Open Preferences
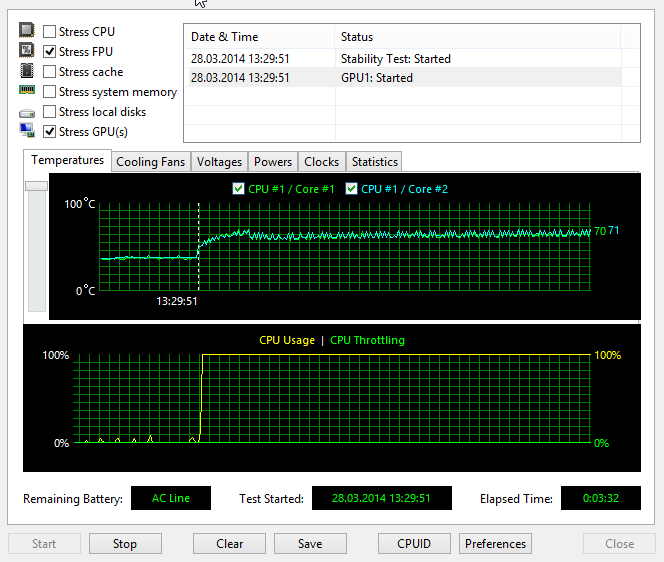Image resolution: width=664 pixels, height=562 pixels. (x=495, y=544)
